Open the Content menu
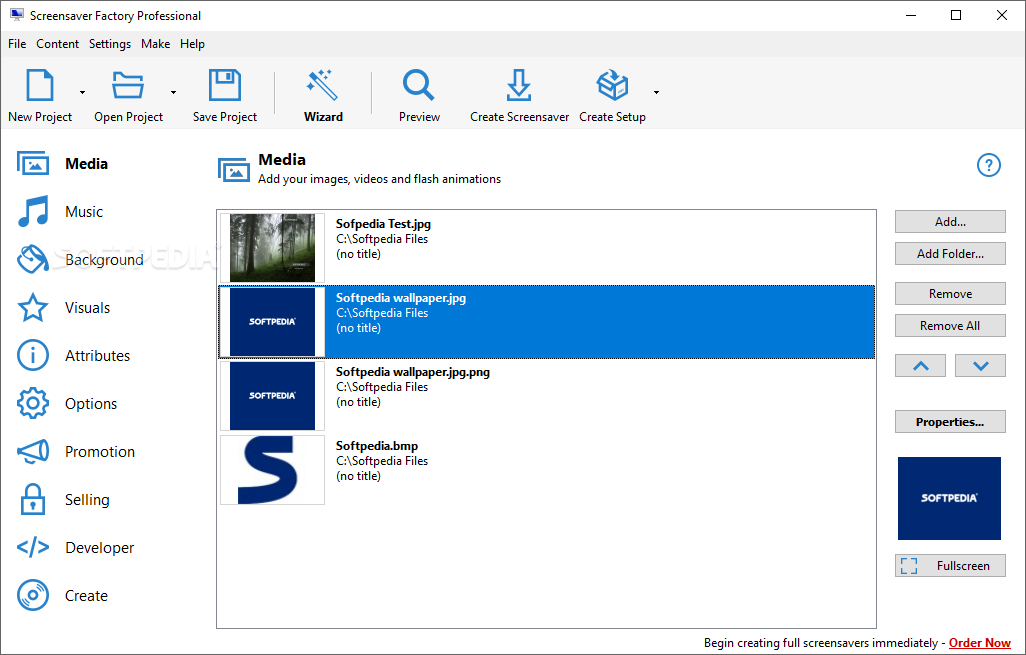The height and width of the screenshot is (655, 1026). 58,44
